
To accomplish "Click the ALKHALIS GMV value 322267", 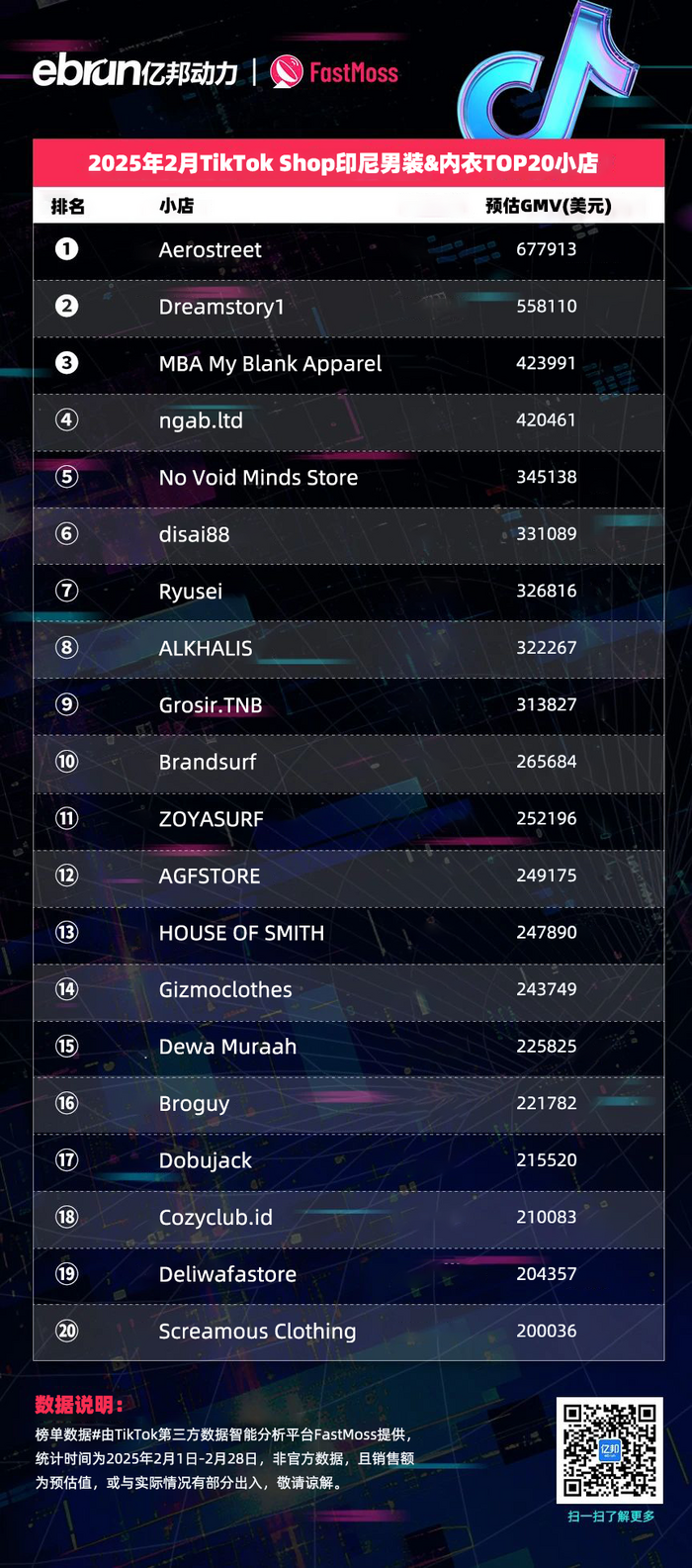I will (546, 648).
